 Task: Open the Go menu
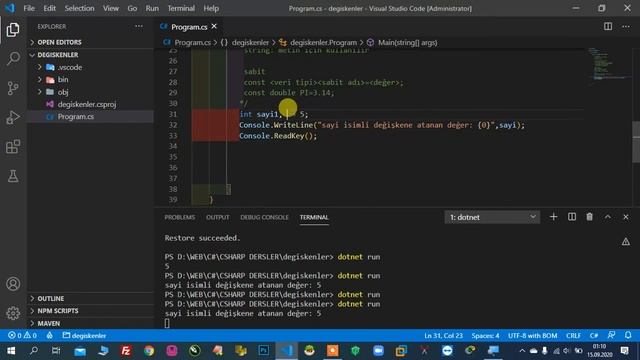pyautogui.click(x=132, y=8)
